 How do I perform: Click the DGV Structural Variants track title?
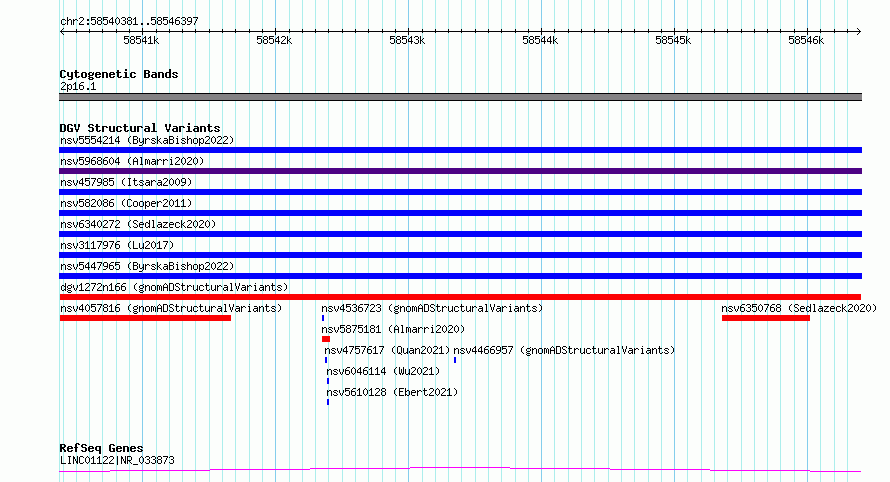[x=140, y=128]
